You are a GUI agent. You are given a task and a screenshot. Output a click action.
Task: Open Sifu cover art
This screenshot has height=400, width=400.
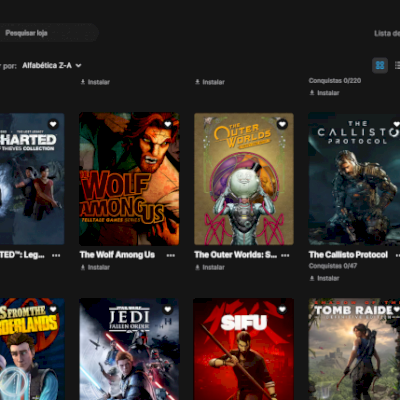pos(244,349)
